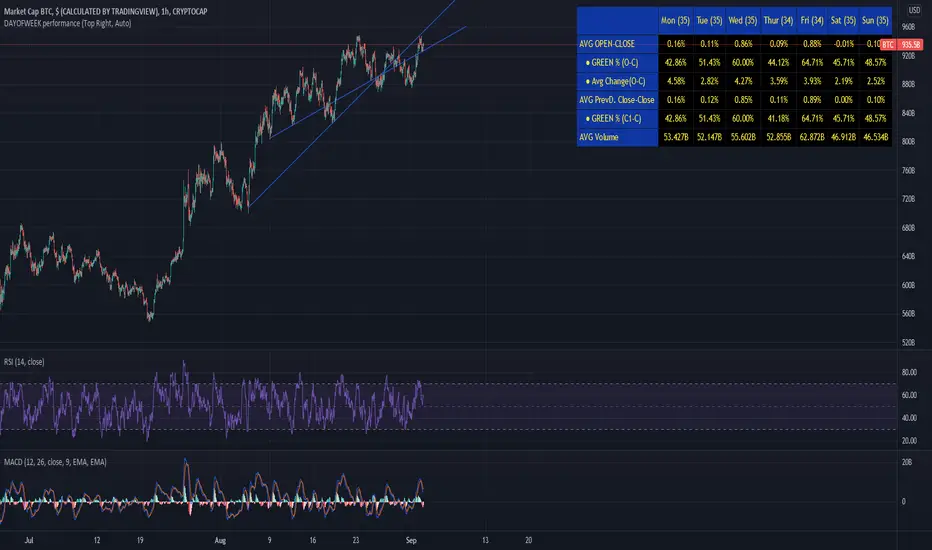Viewport: 932px width, 550px height.
Task: Click the 52.147B Tuesday AVG Volume cell
Action: (x=709, y=137)
